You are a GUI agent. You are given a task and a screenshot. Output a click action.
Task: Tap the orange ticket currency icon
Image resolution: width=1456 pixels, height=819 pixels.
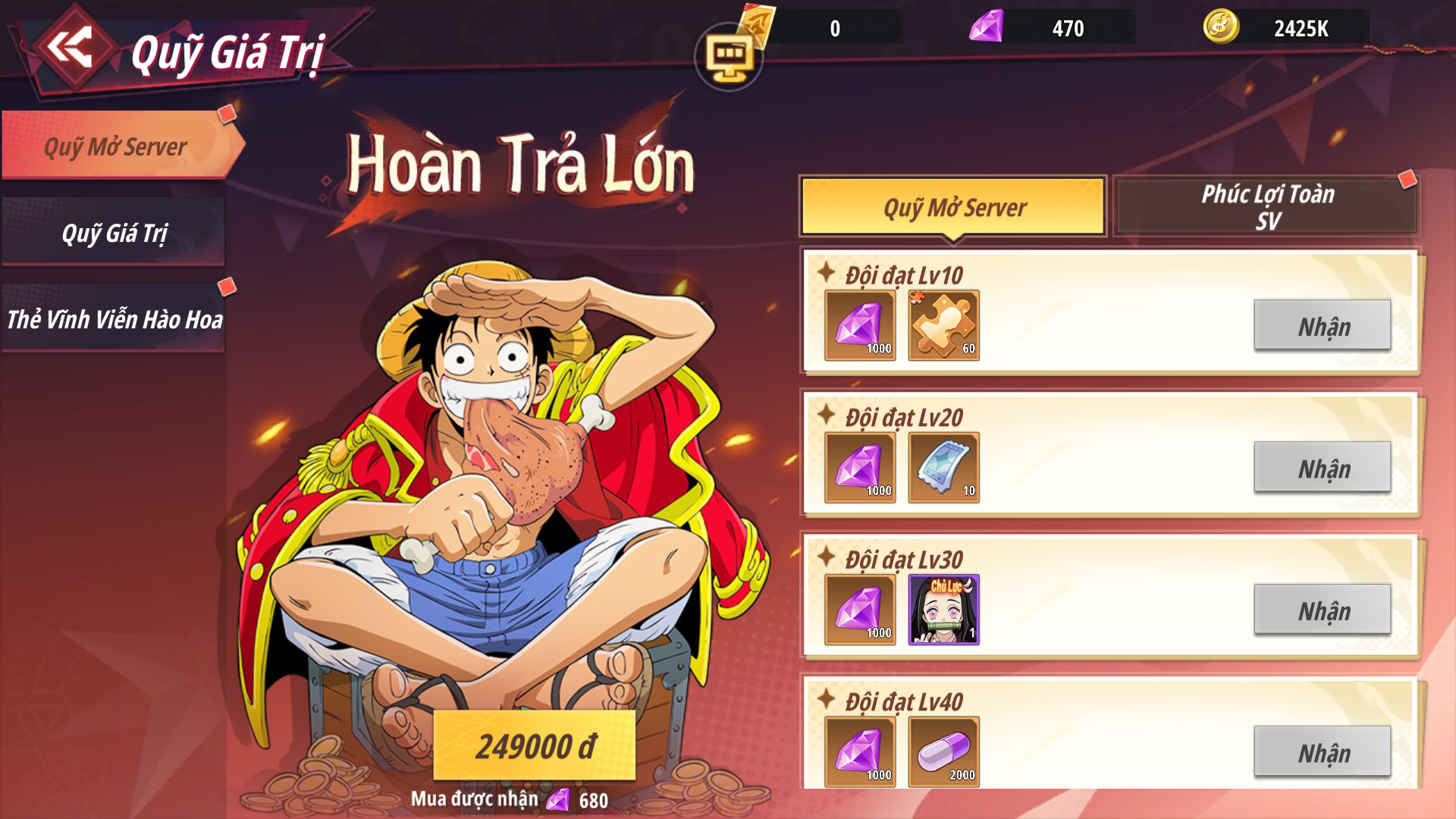click(x=757, y=24)
